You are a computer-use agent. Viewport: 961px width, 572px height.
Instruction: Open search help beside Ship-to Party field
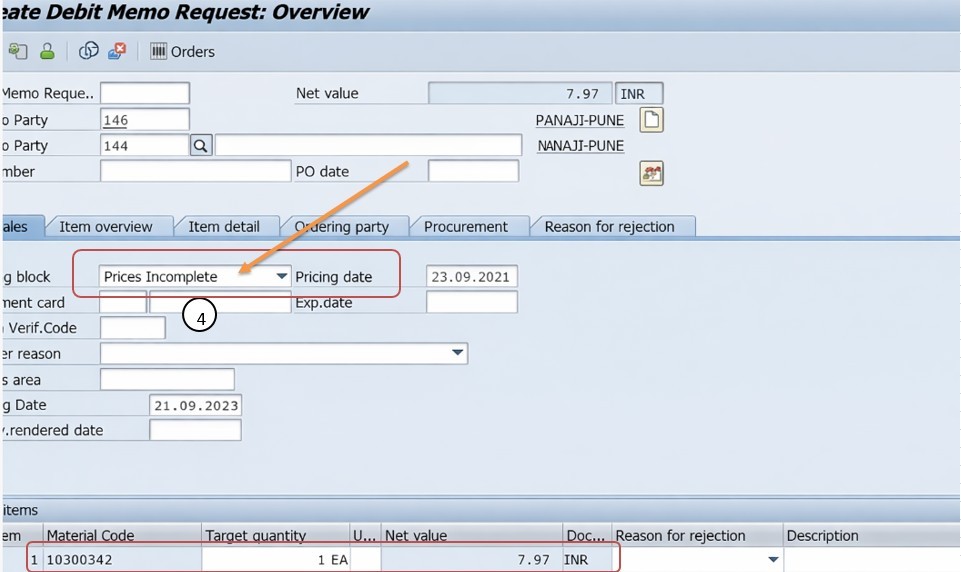click(201, 146)
